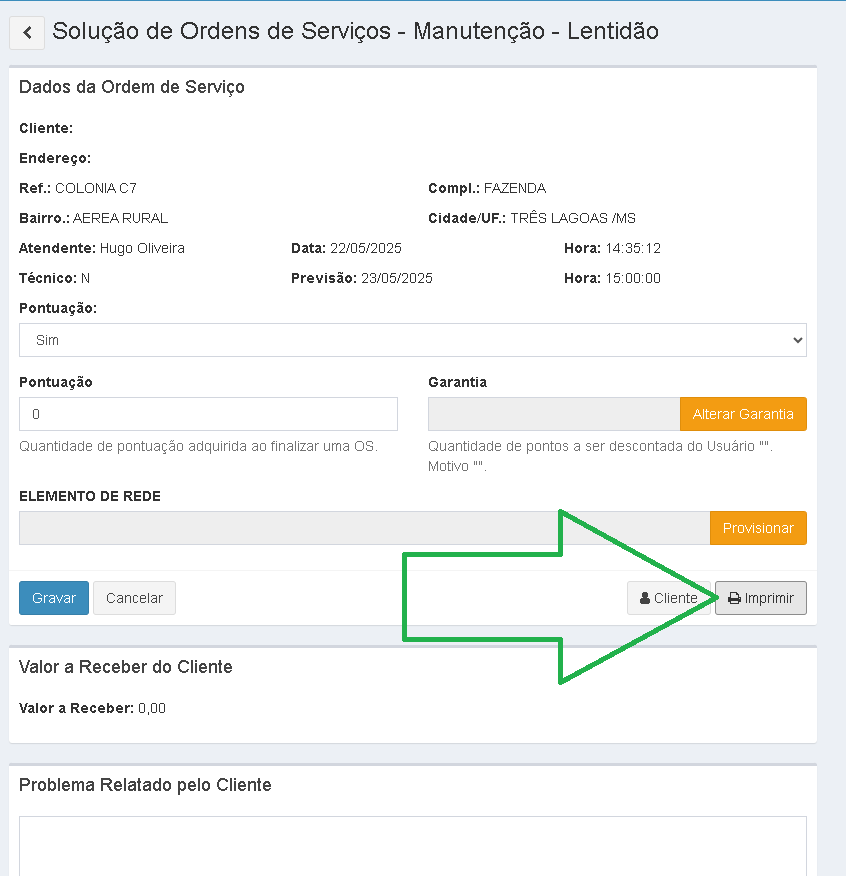This screenshot has height=876, width=846.
Task: Click the Valor a Receber do Cliente heading
Action: pyautogui.click(x=126, y=667)
